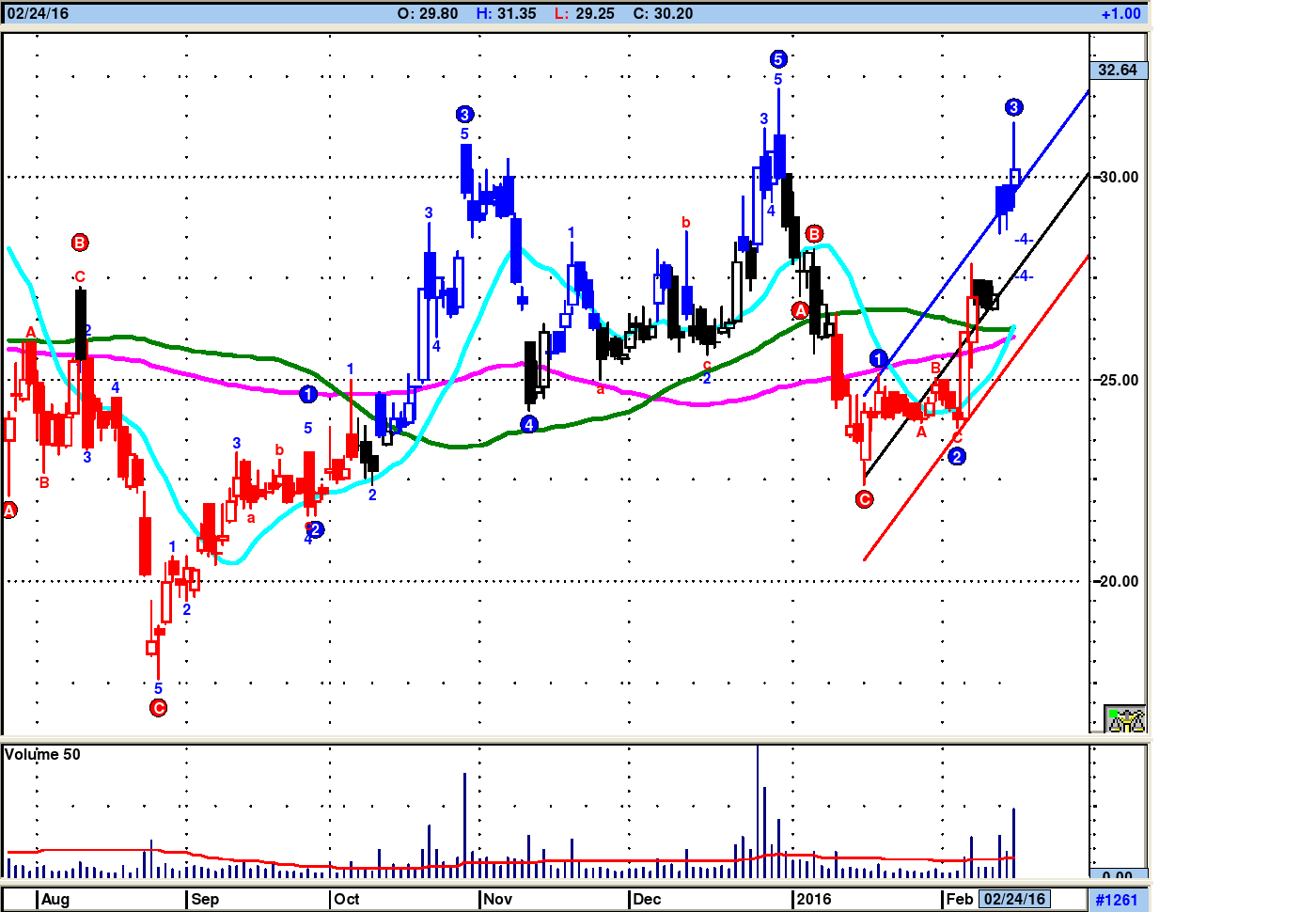Click circled red B near early January candles
Image resolution: width=1316 pixels, height=912 pixels.
[x=814, y=233]
